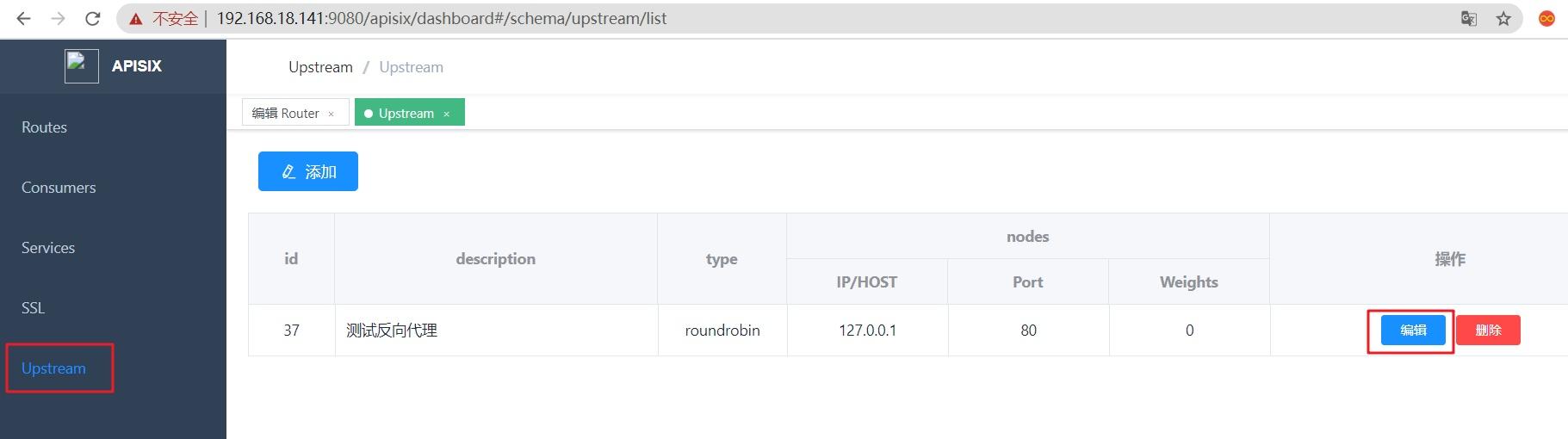The height and width of the screenshot is (439, 1568).
Task: Click the blue 添加 button
Action: [x=308, y=172]
